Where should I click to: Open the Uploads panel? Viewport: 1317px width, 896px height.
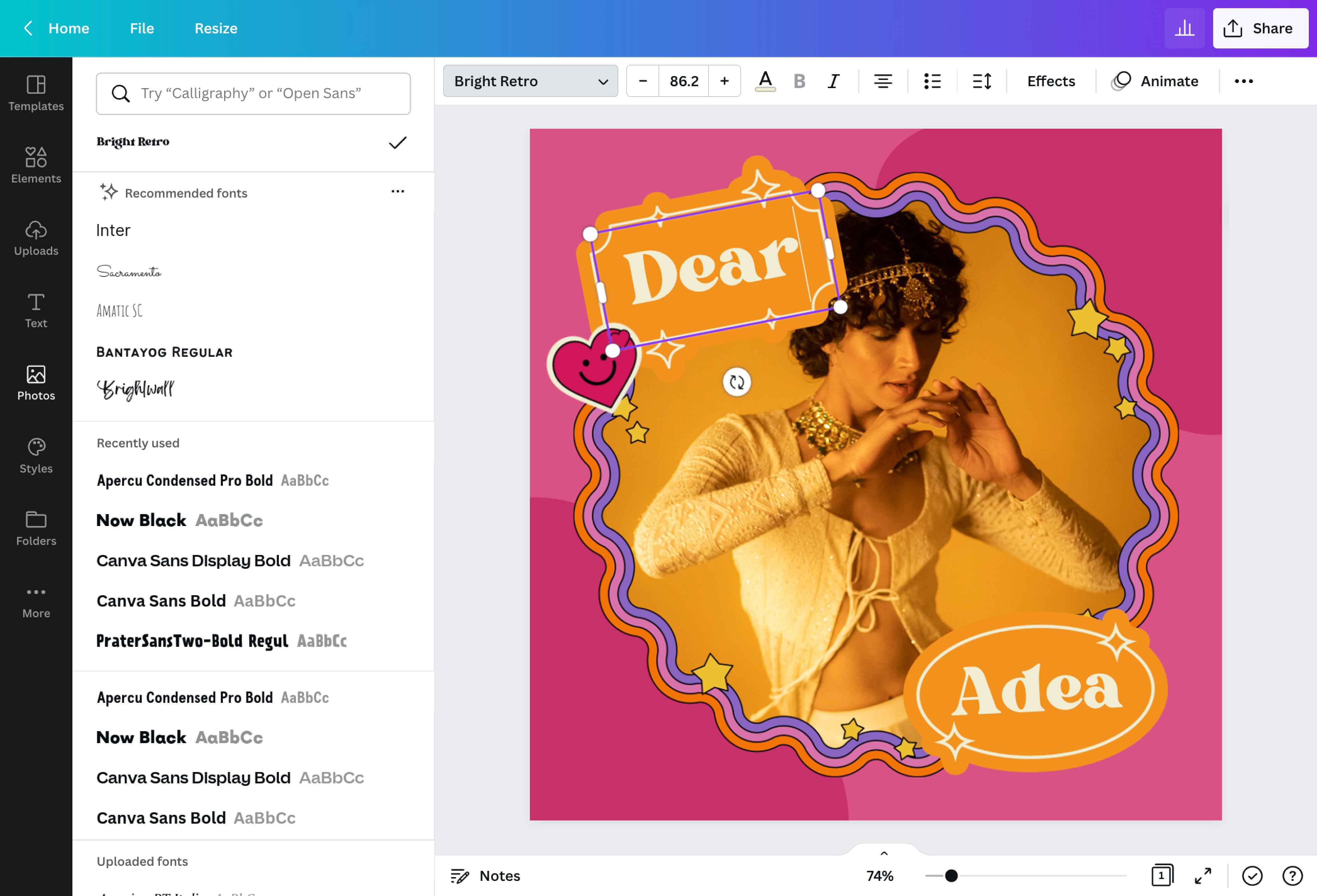36,237
